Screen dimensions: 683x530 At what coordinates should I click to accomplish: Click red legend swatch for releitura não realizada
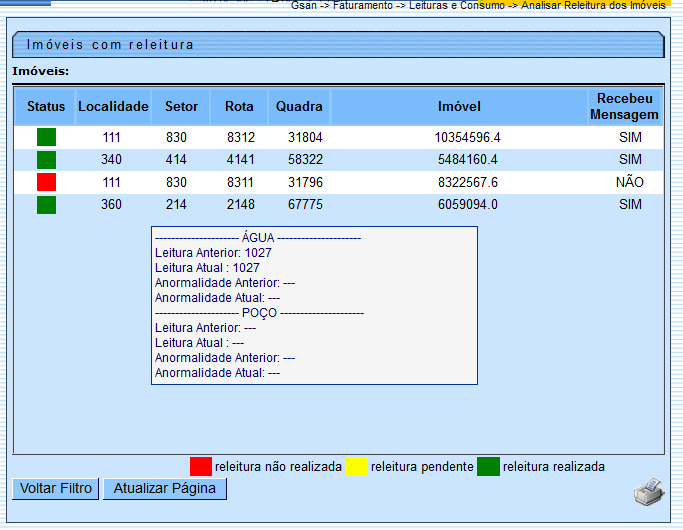pyautogui.click(x=201, y=466)
